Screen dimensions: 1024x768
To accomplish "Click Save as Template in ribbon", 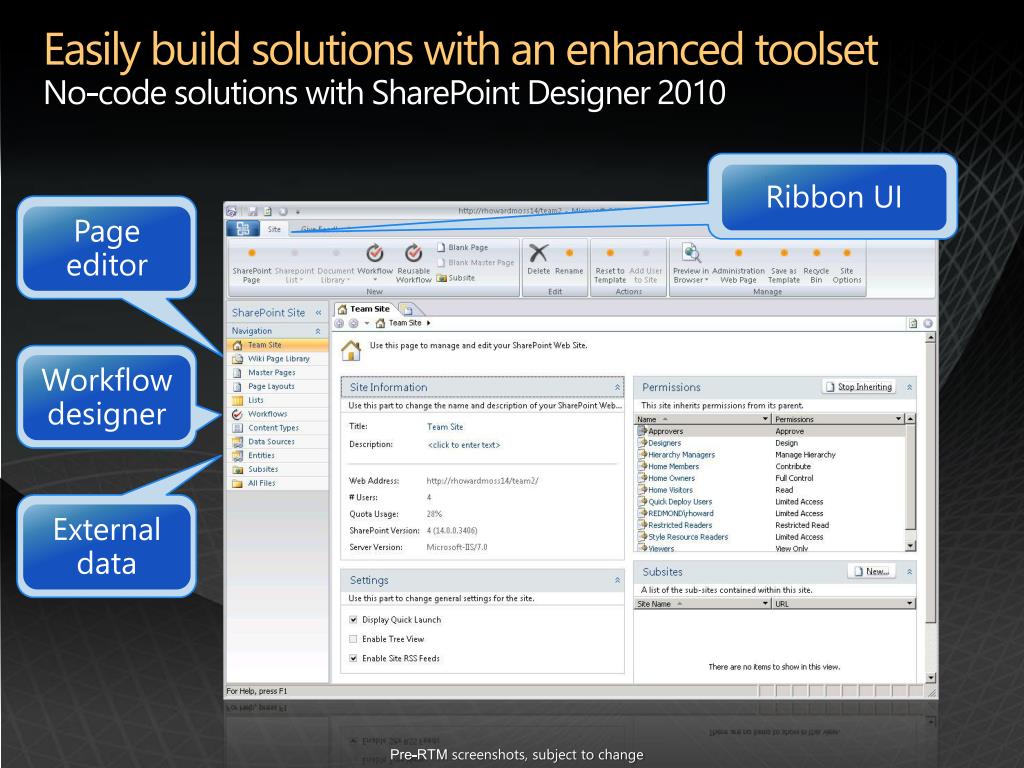I will (x=784, y=265).
